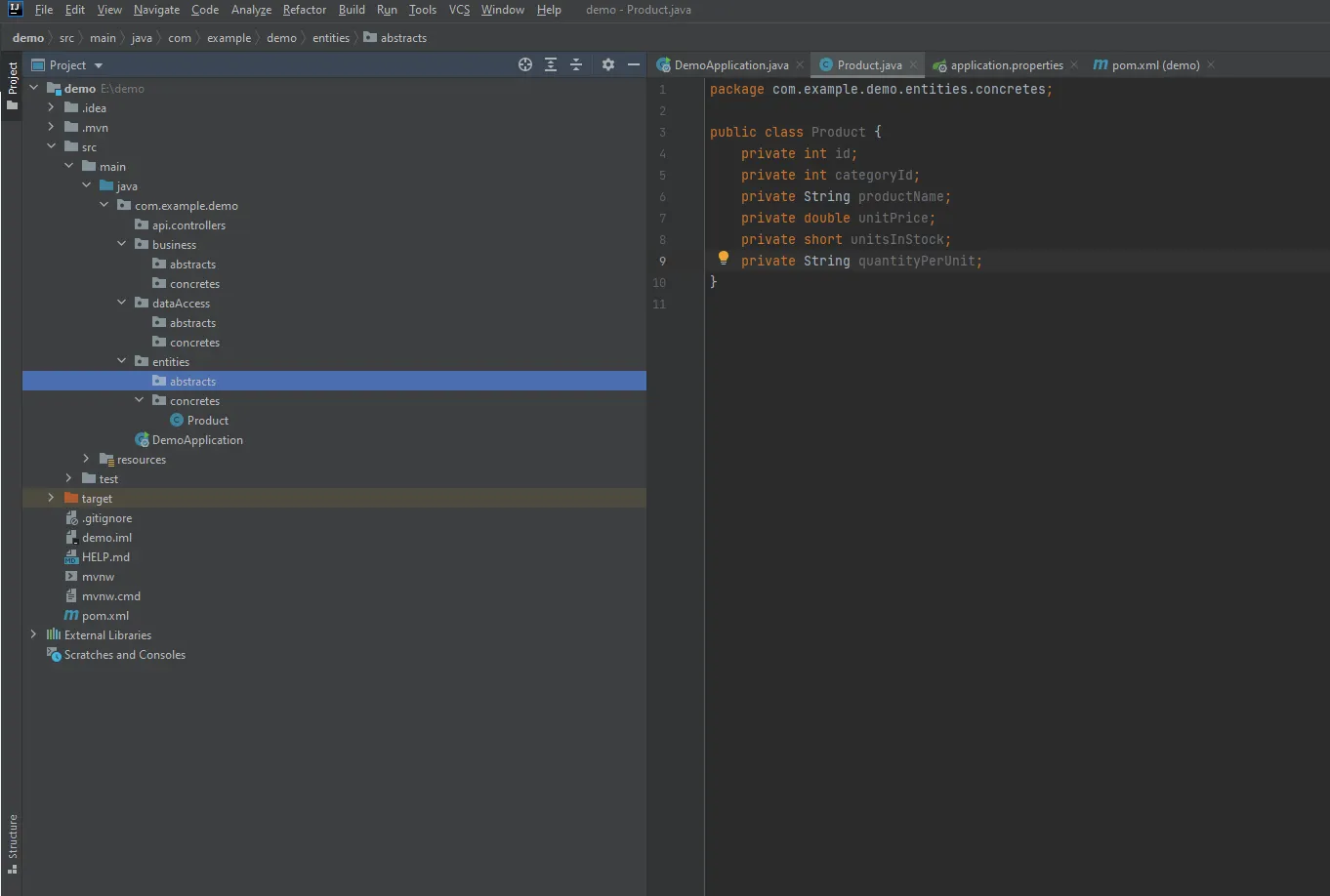
Task: Switch to the pom.xml (demo) tab
Action: tap(1155, 65)
